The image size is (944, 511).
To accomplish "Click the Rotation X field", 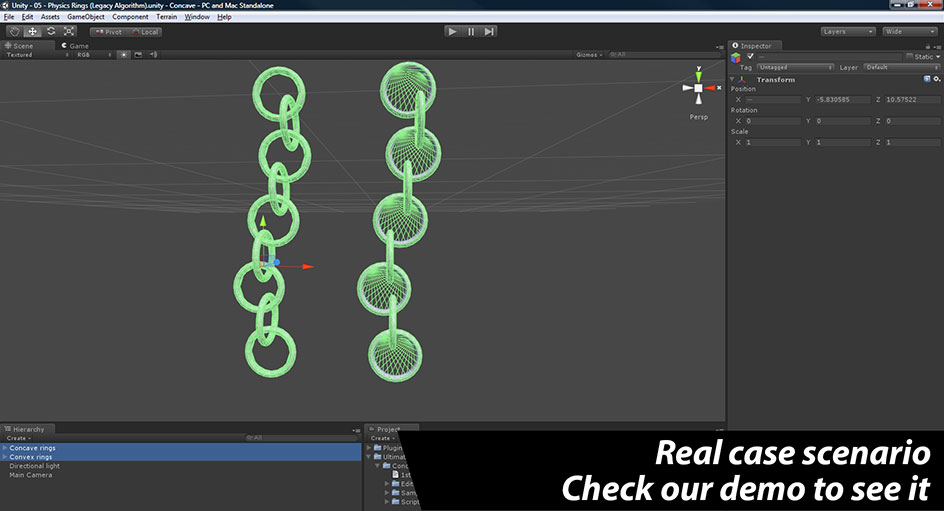I will (773, 121).
